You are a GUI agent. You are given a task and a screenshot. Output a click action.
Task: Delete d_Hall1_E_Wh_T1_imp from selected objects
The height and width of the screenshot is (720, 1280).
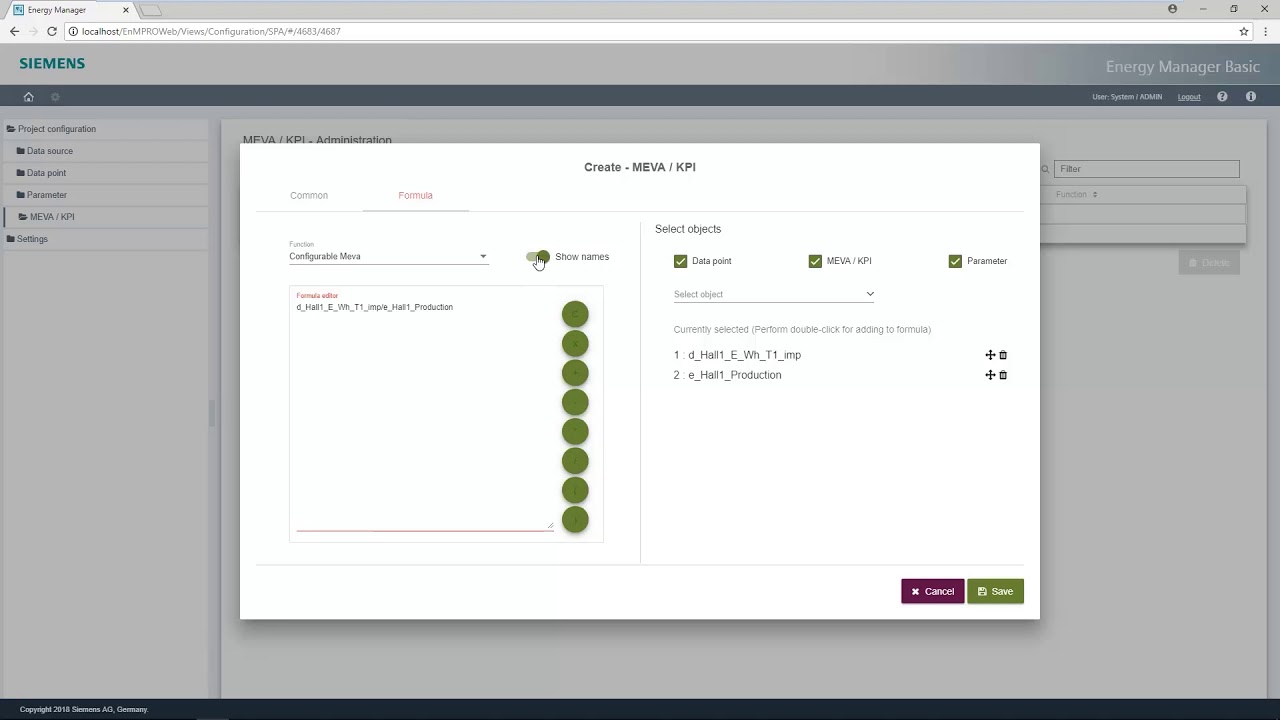1003,355
